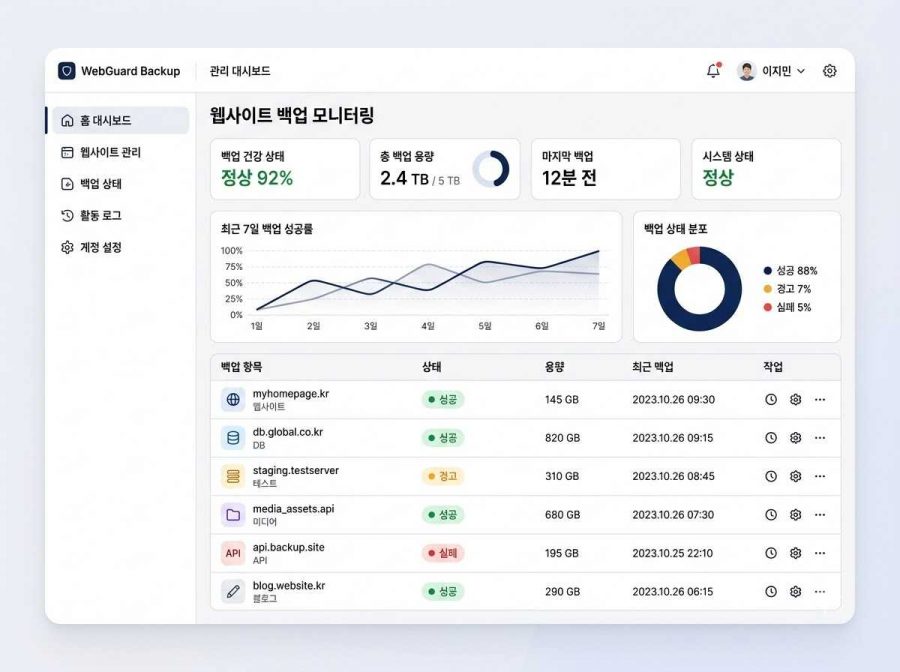Screen dimensions: 900x672
Task: Open more options for blog.website.kr
Action: pos(820,592)
